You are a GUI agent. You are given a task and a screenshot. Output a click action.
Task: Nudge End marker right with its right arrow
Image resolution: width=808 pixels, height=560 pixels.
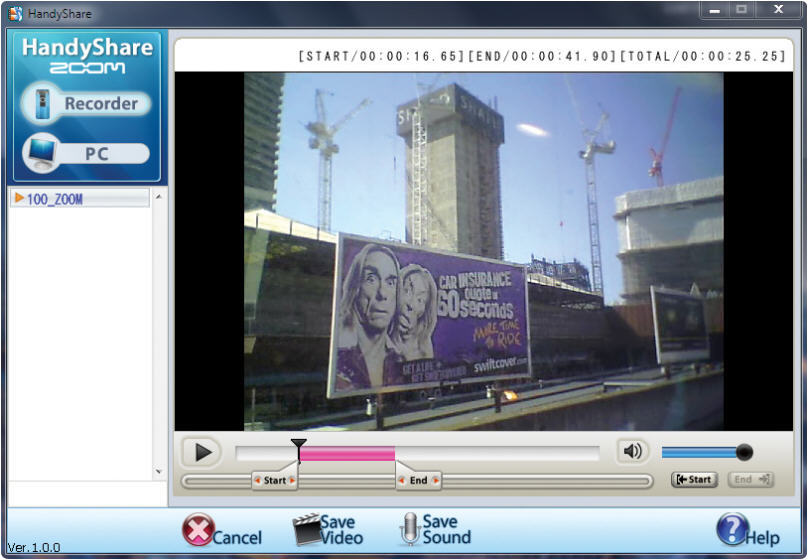point(436,481)
